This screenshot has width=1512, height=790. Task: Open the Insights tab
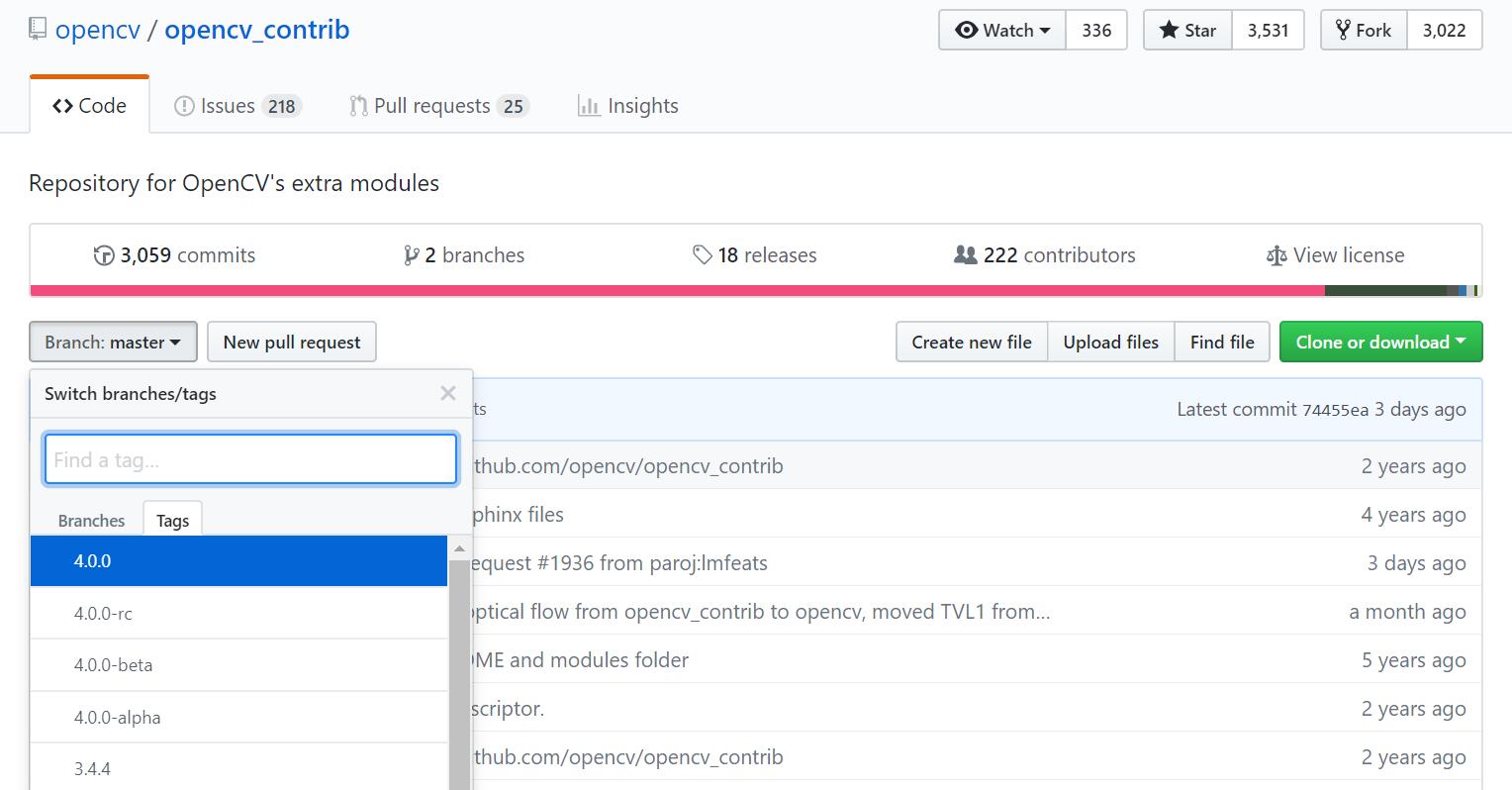coord(628,106)
